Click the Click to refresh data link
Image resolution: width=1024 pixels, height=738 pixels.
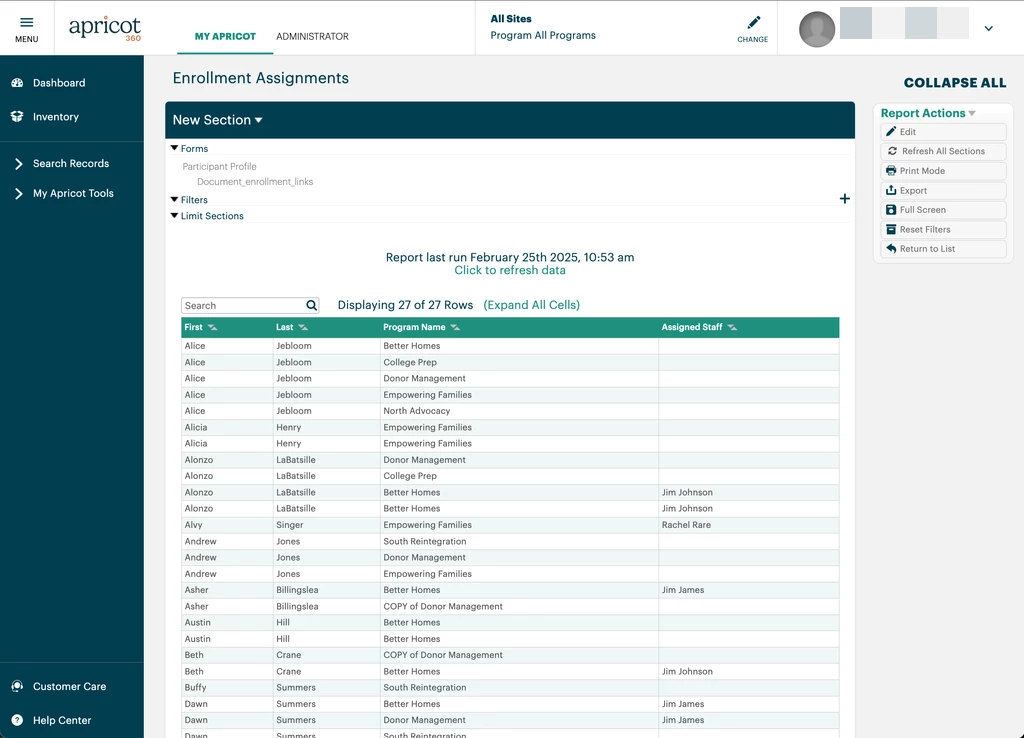tap(510, 270)
